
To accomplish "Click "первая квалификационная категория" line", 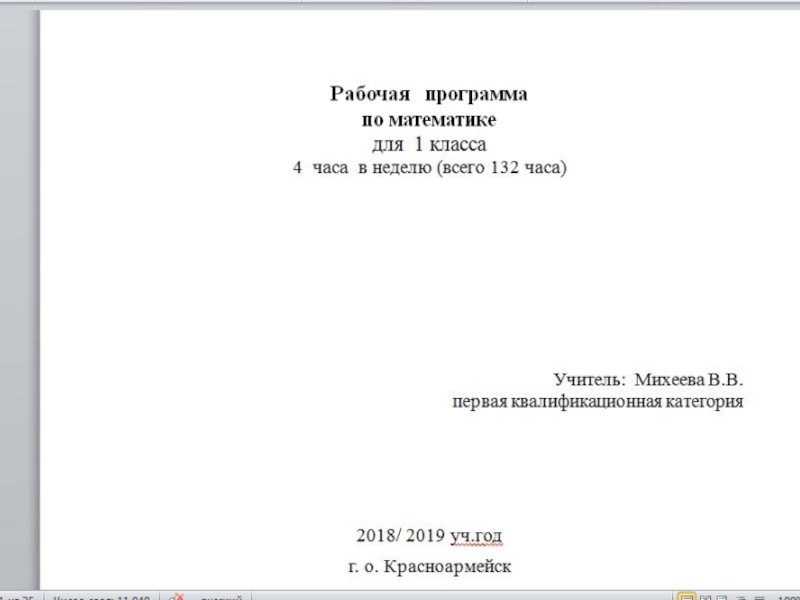I will tap(597, 402).
